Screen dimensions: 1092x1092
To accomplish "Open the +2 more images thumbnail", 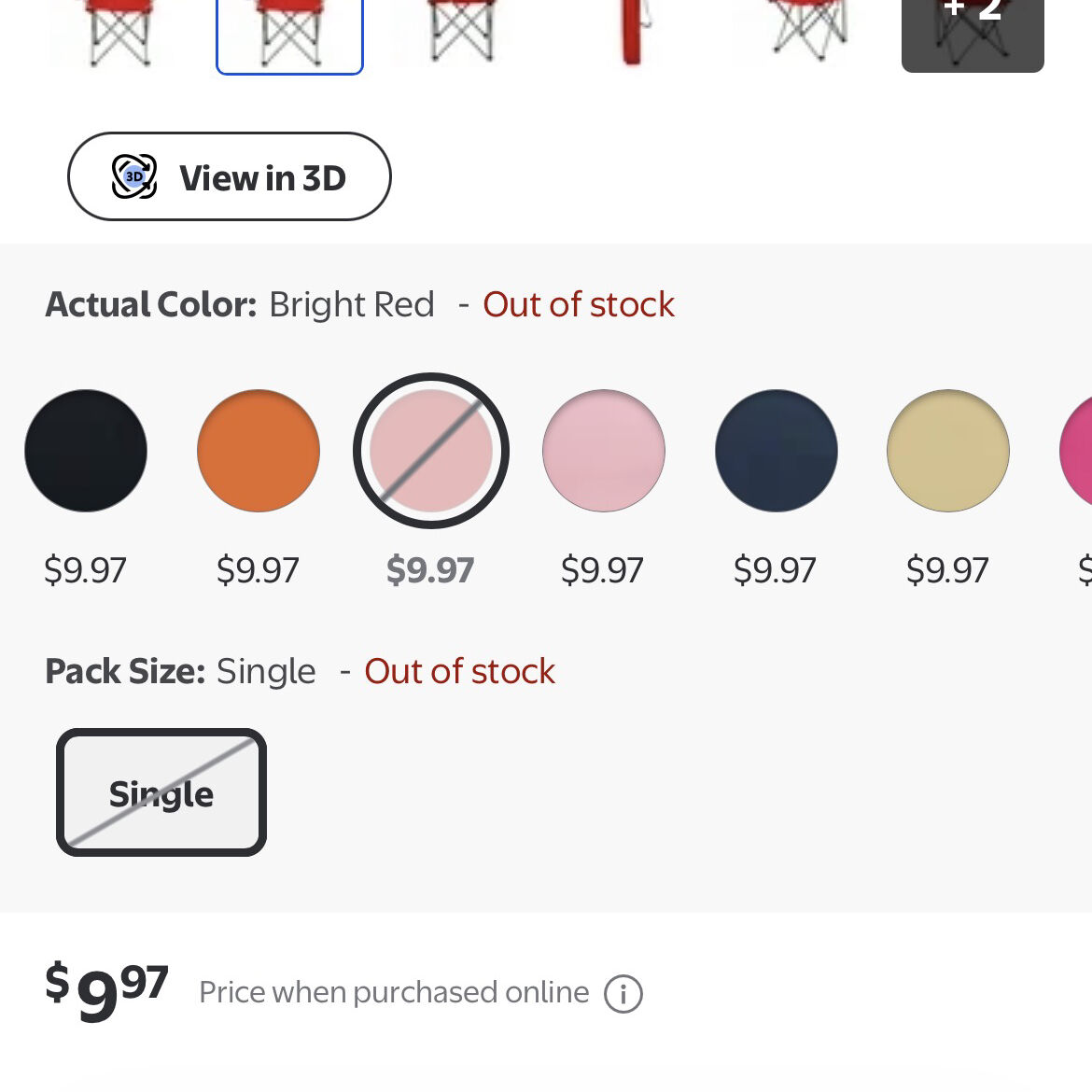I will [x=973, y=33].
